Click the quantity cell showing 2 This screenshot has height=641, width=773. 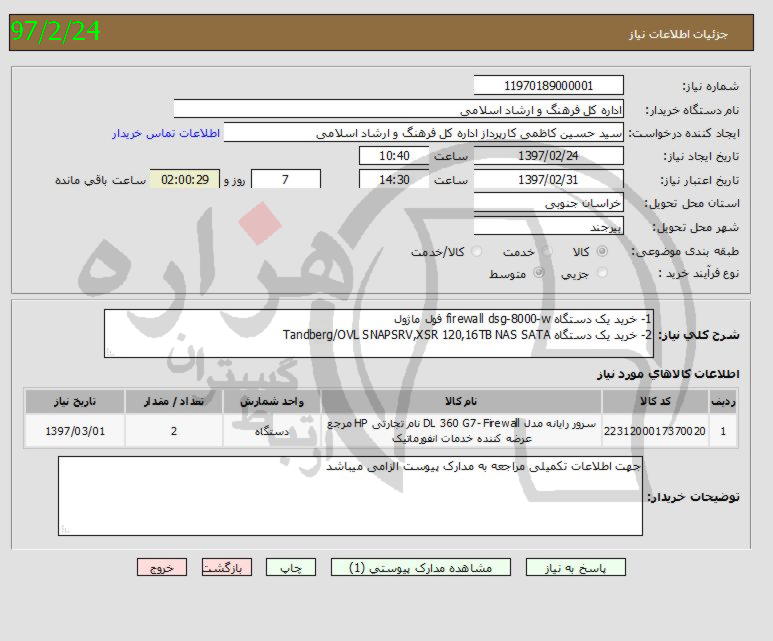[174, 431]
